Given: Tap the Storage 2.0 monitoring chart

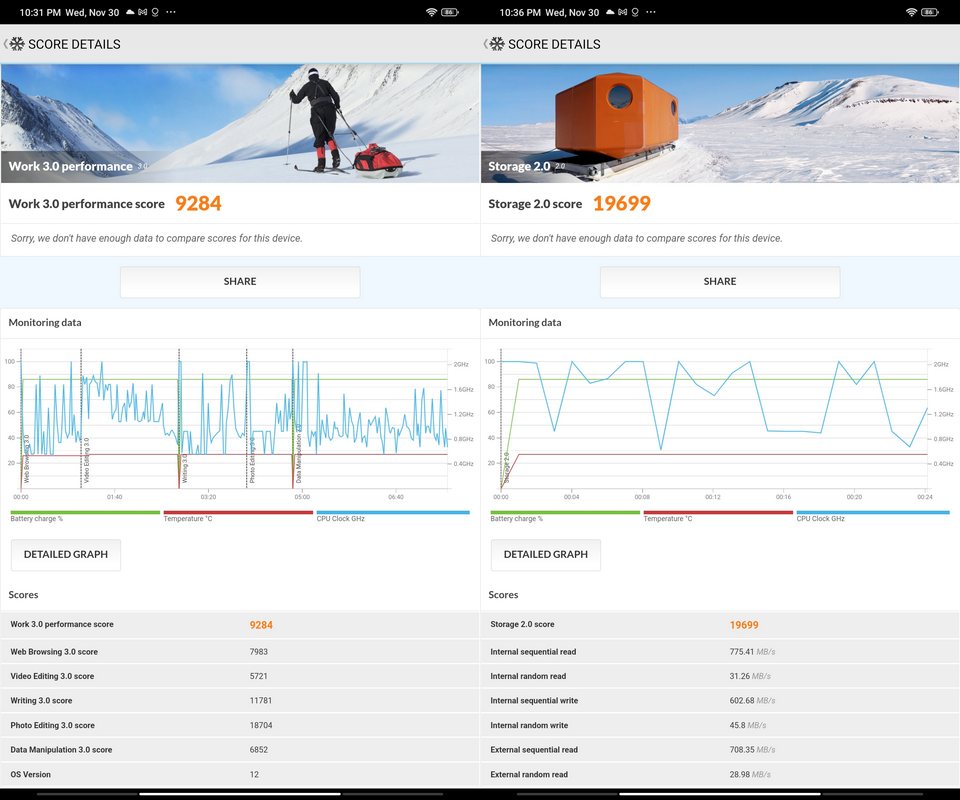Looking at the screenshot, I should (720, 422).
